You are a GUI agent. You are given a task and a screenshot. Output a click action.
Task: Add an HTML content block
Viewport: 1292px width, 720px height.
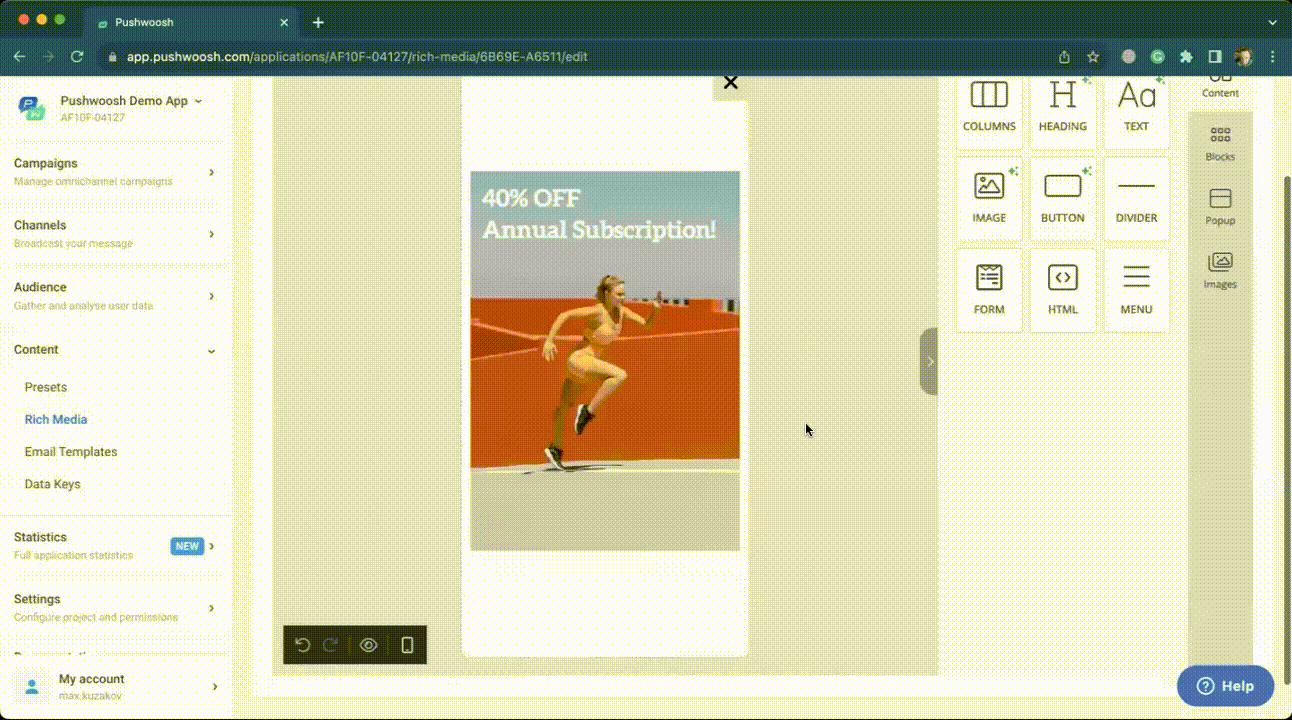[1062, 290]
